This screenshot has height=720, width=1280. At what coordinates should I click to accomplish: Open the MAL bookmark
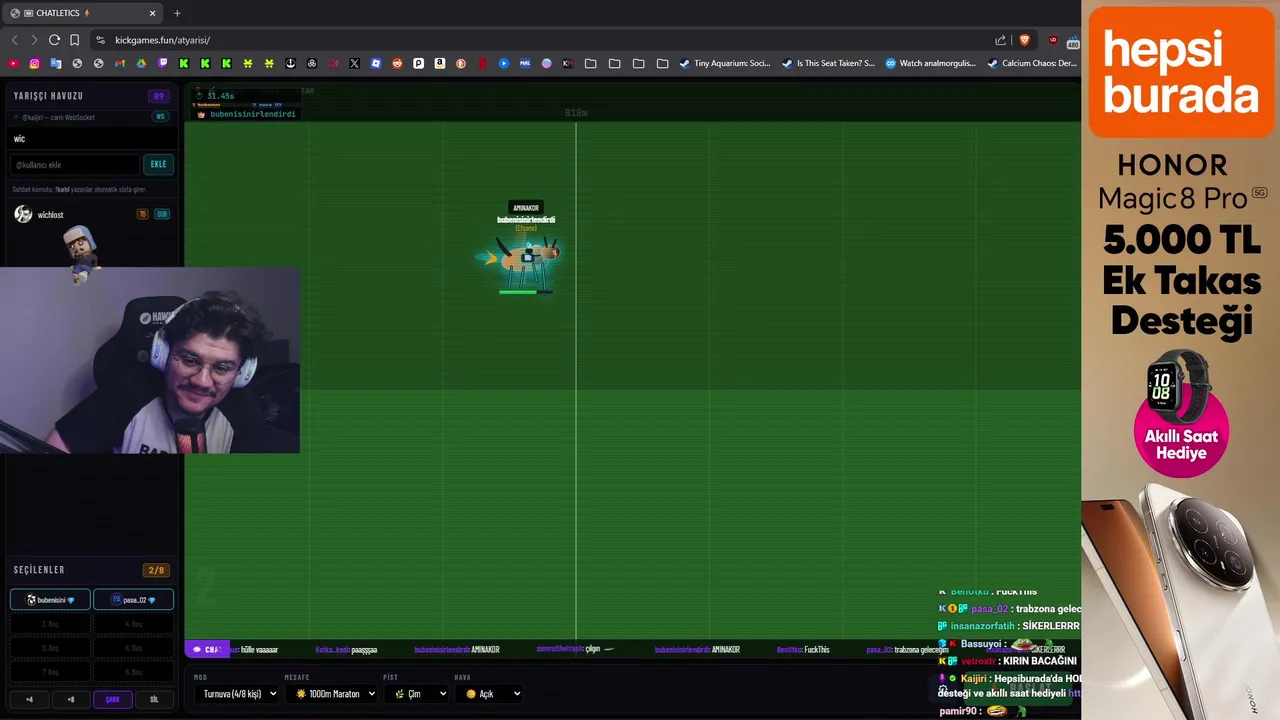tap(525, 63)
